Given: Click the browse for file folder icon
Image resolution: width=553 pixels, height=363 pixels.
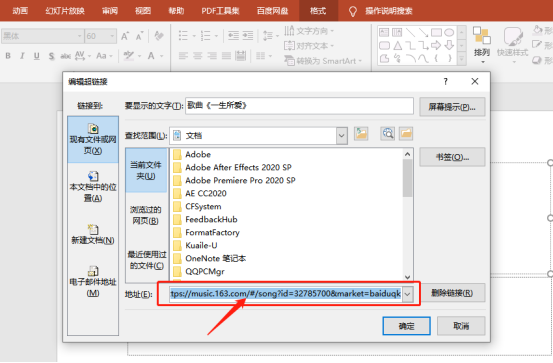Looking at the screenshot, I should (x=406, y=134).
